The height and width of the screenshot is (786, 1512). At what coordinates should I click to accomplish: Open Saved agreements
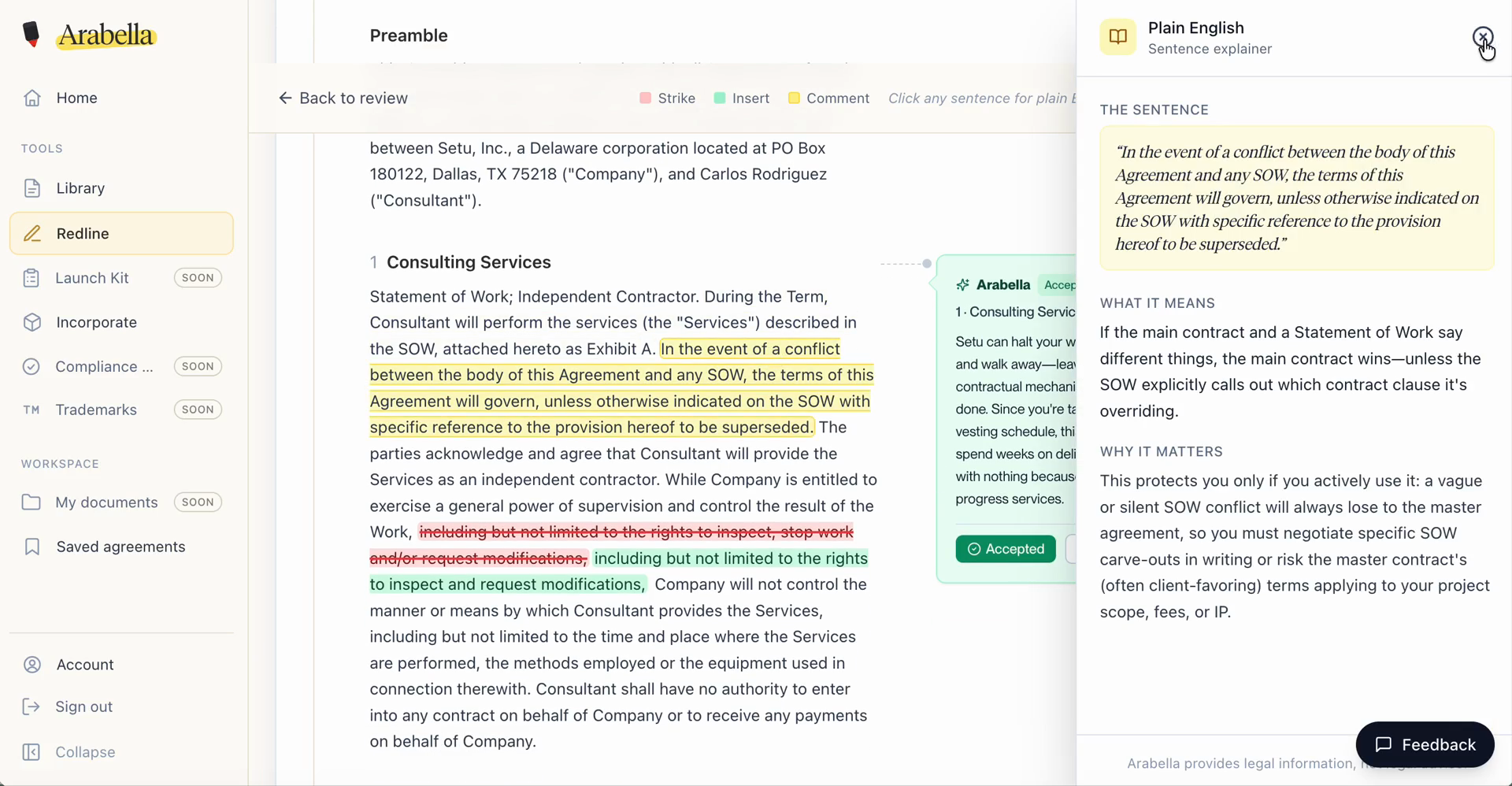click(121, 547)
